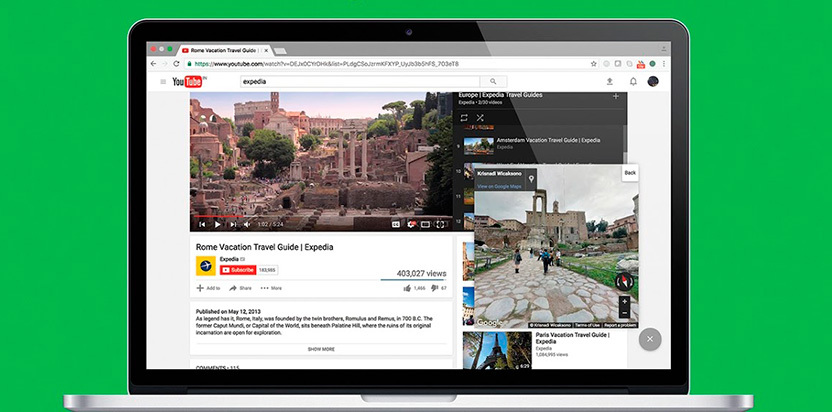Seek on the video progress bar
Image resolution: width=832 pixels, height=412 pixels.
tap(321, 216)
